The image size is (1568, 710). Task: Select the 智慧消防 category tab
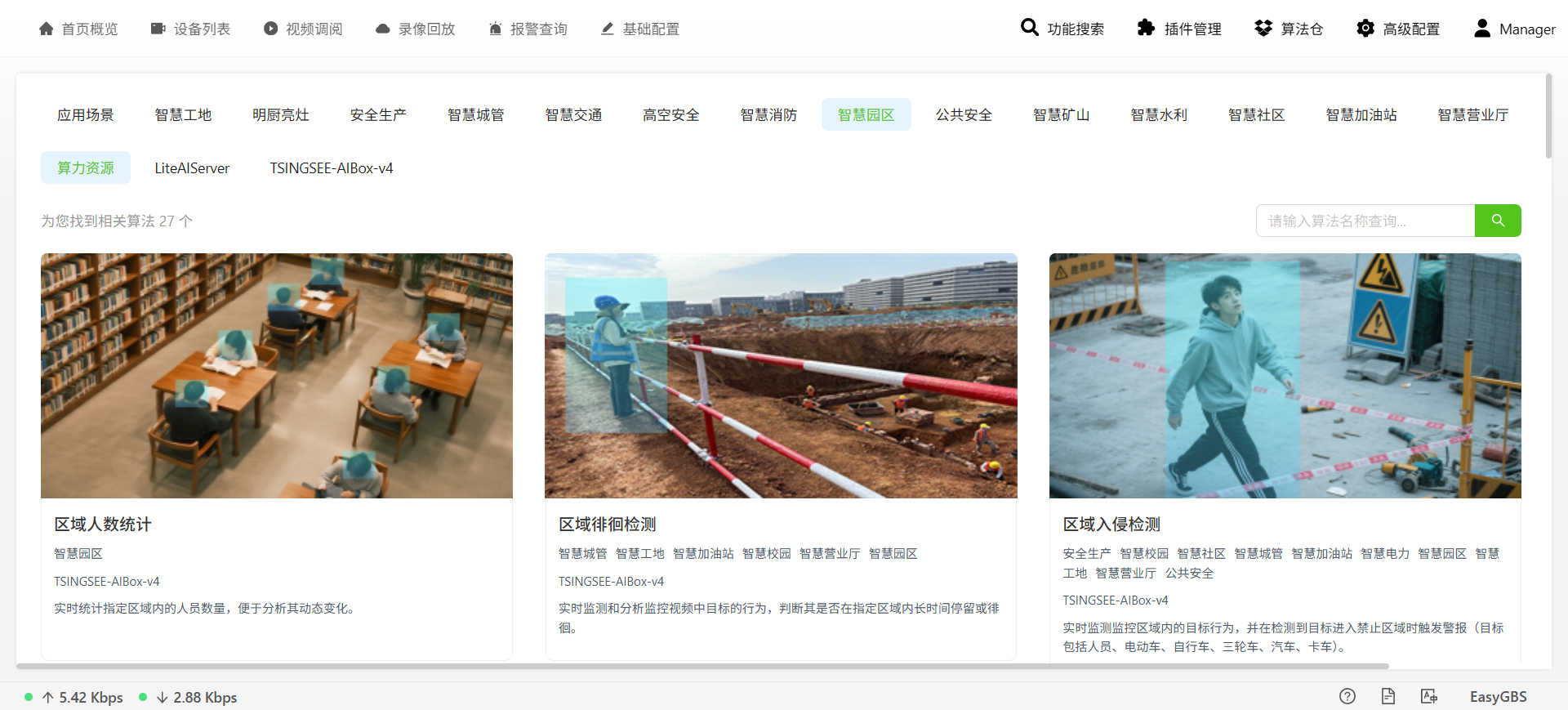[x=768, y=114]
